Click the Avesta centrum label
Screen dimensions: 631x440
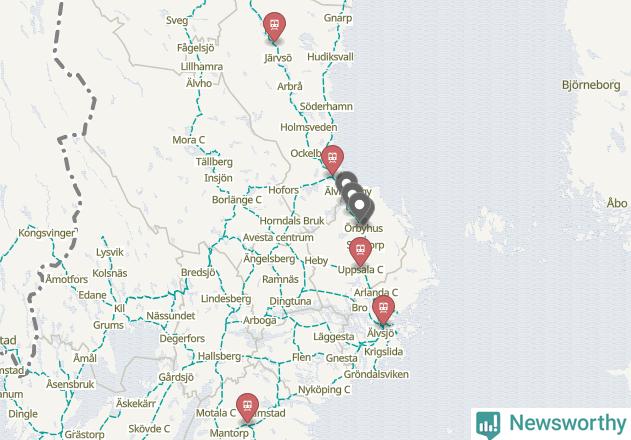(x=278, y=238)
